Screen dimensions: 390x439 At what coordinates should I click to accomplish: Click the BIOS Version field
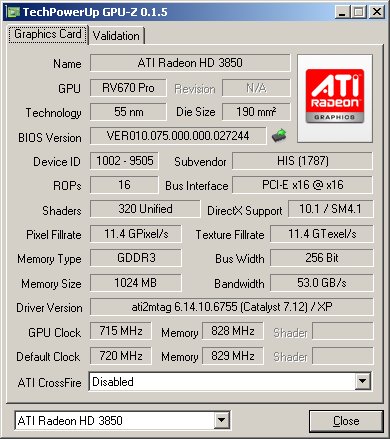click(x=178, y=136)
